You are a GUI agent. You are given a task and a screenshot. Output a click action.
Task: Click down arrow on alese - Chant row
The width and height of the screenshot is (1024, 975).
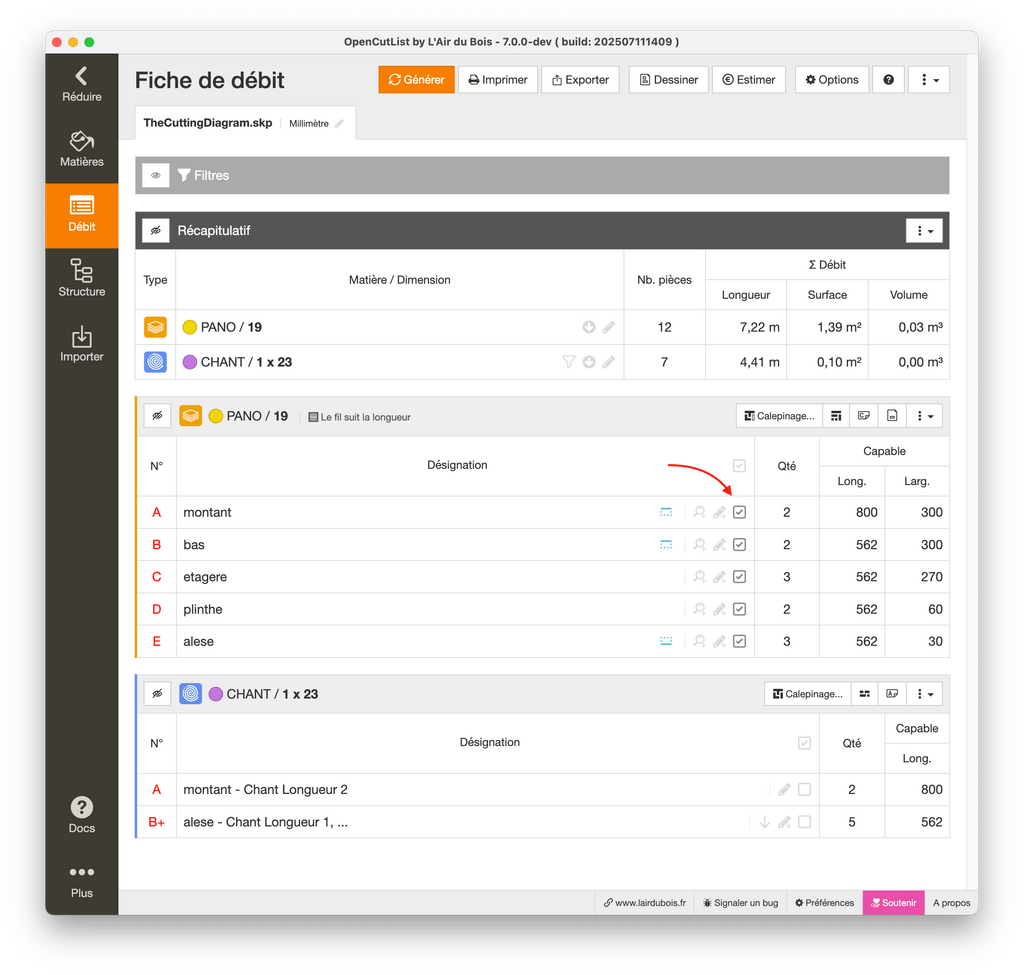point(765,822)
